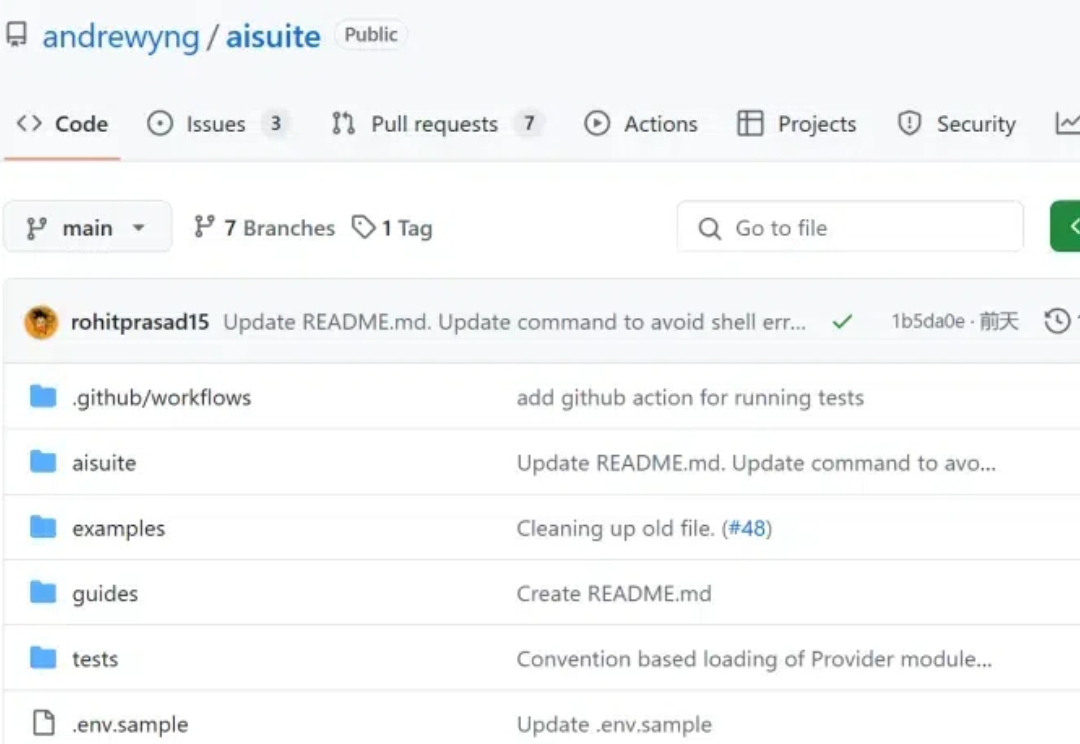The height and width of the screenshot is (744, 1080).
Task: Open the andrewyng owner link
Action: coord(121,37)
